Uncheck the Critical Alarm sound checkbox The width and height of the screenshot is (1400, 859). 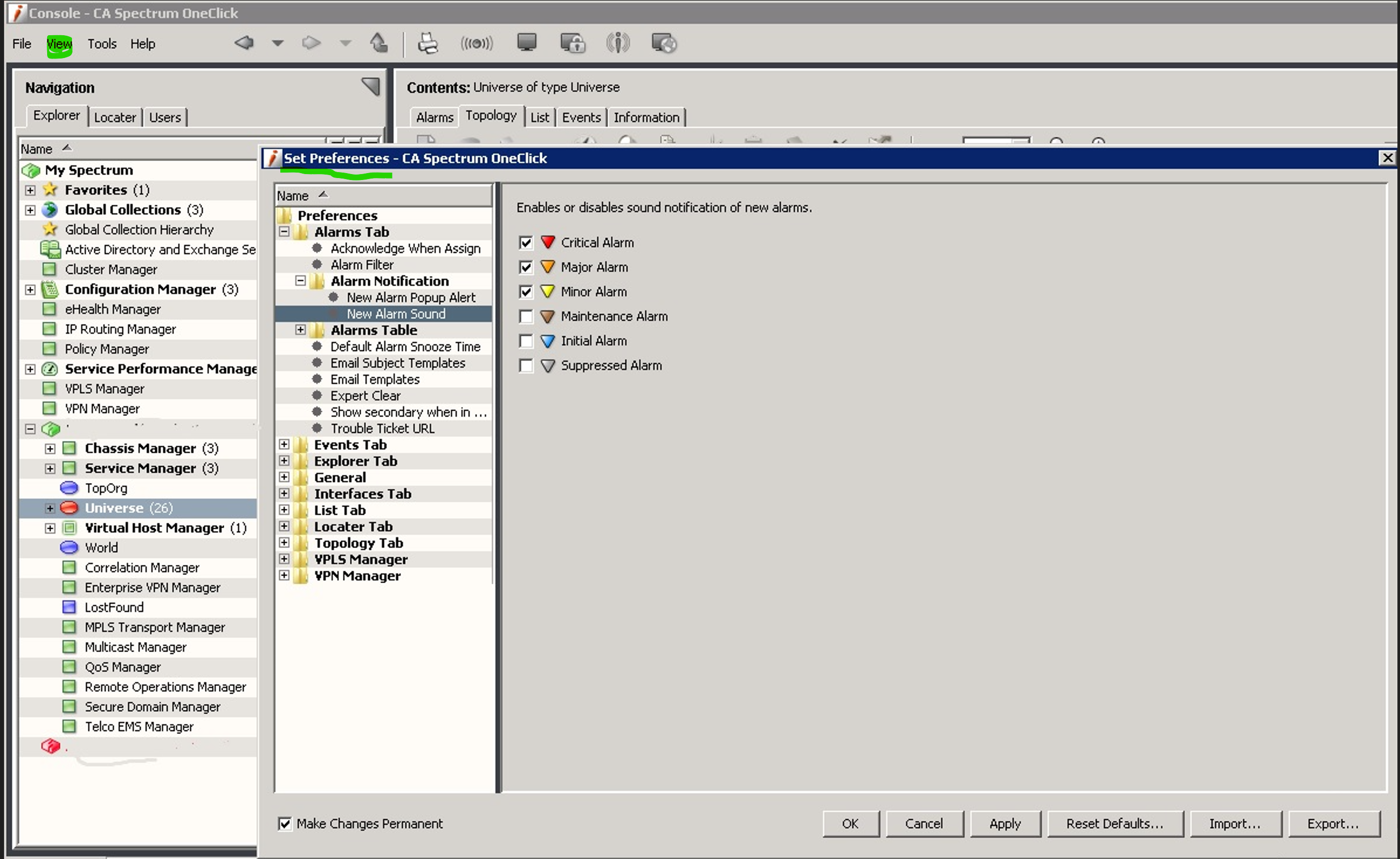pyautogui.click(x=525, y=243)
